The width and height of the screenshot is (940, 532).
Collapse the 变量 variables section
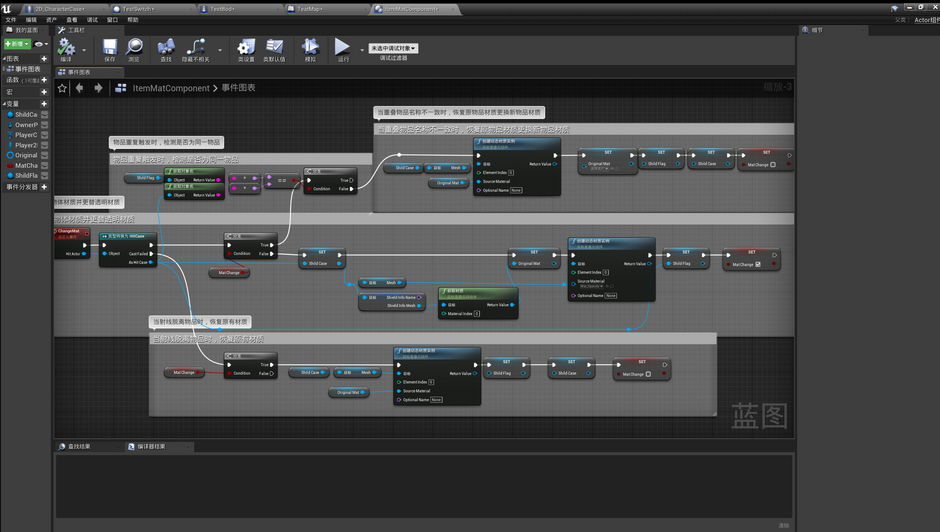click(x=4, y=104)
